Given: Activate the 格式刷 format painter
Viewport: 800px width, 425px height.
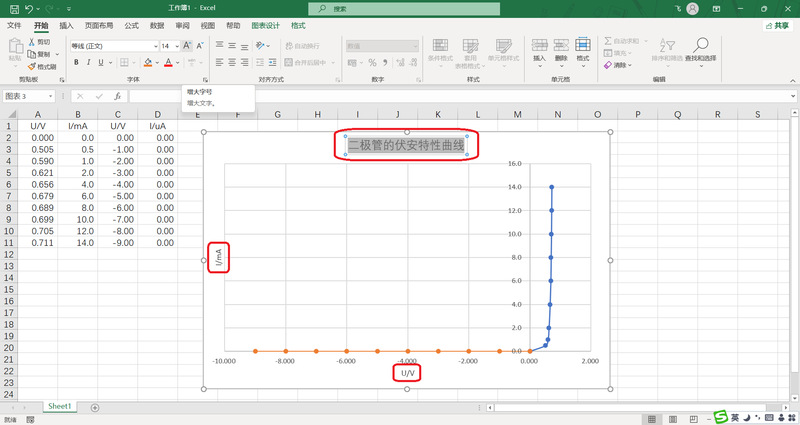Looking at the screenshot, I should [42, 66].
